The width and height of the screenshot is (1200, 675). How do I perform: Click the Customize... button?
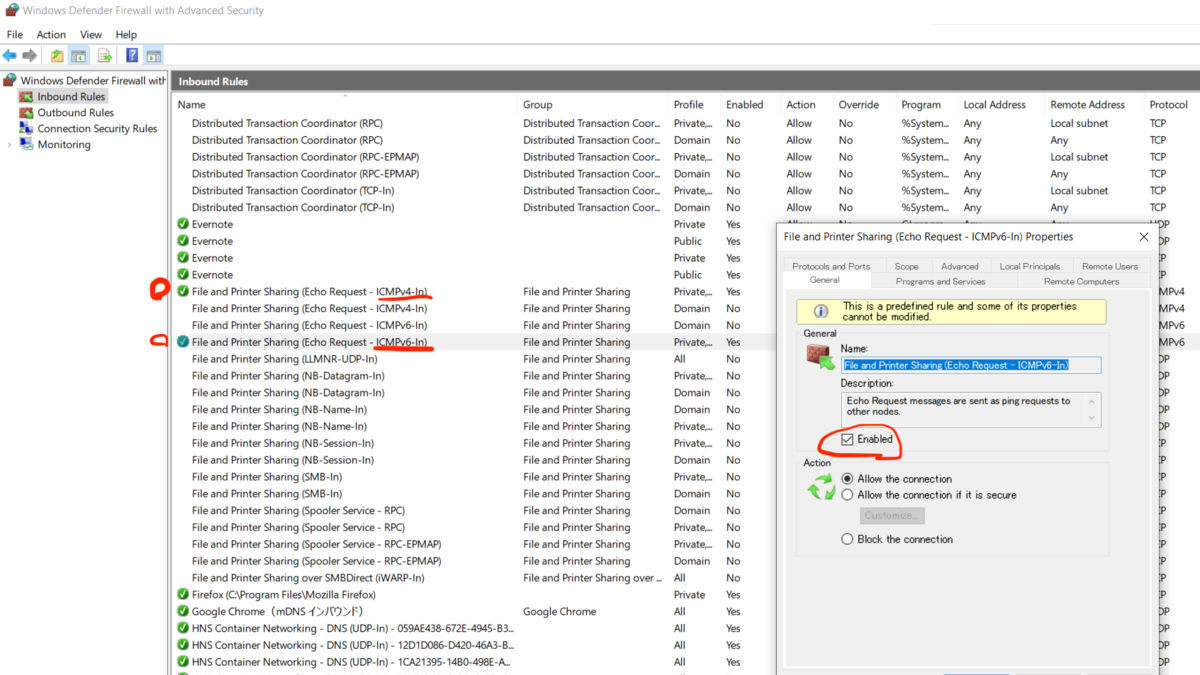(892, 515)
